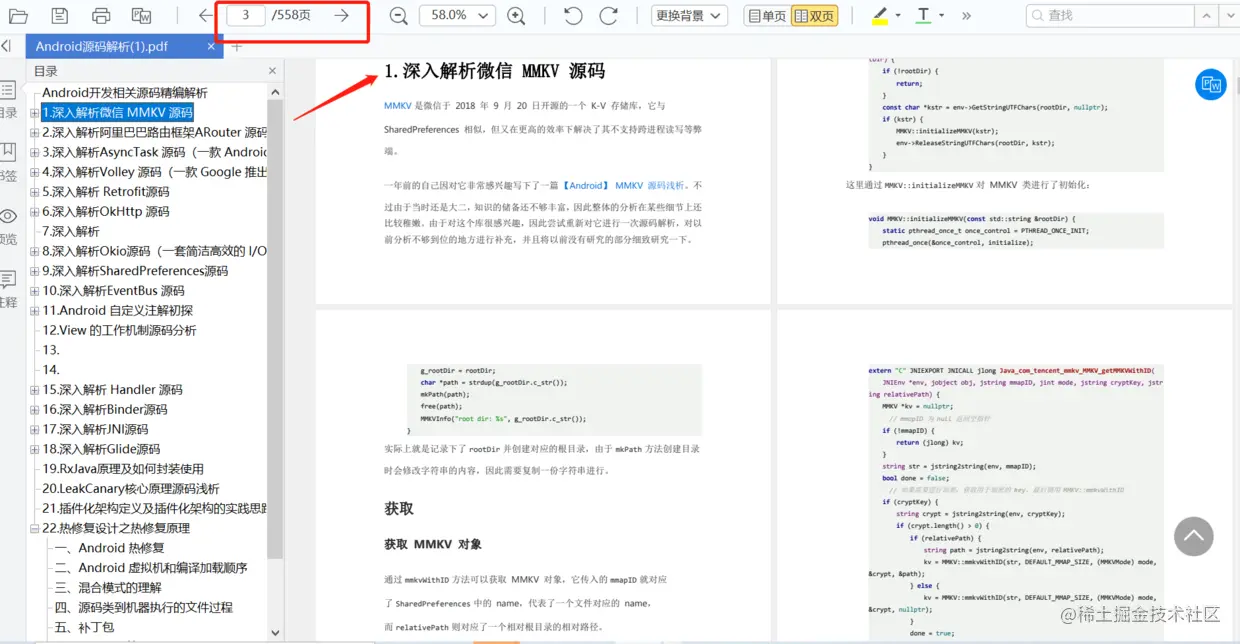The image size is (1240, 644).
Task: Click the green text underline tool icon
Action: point(923,16)
